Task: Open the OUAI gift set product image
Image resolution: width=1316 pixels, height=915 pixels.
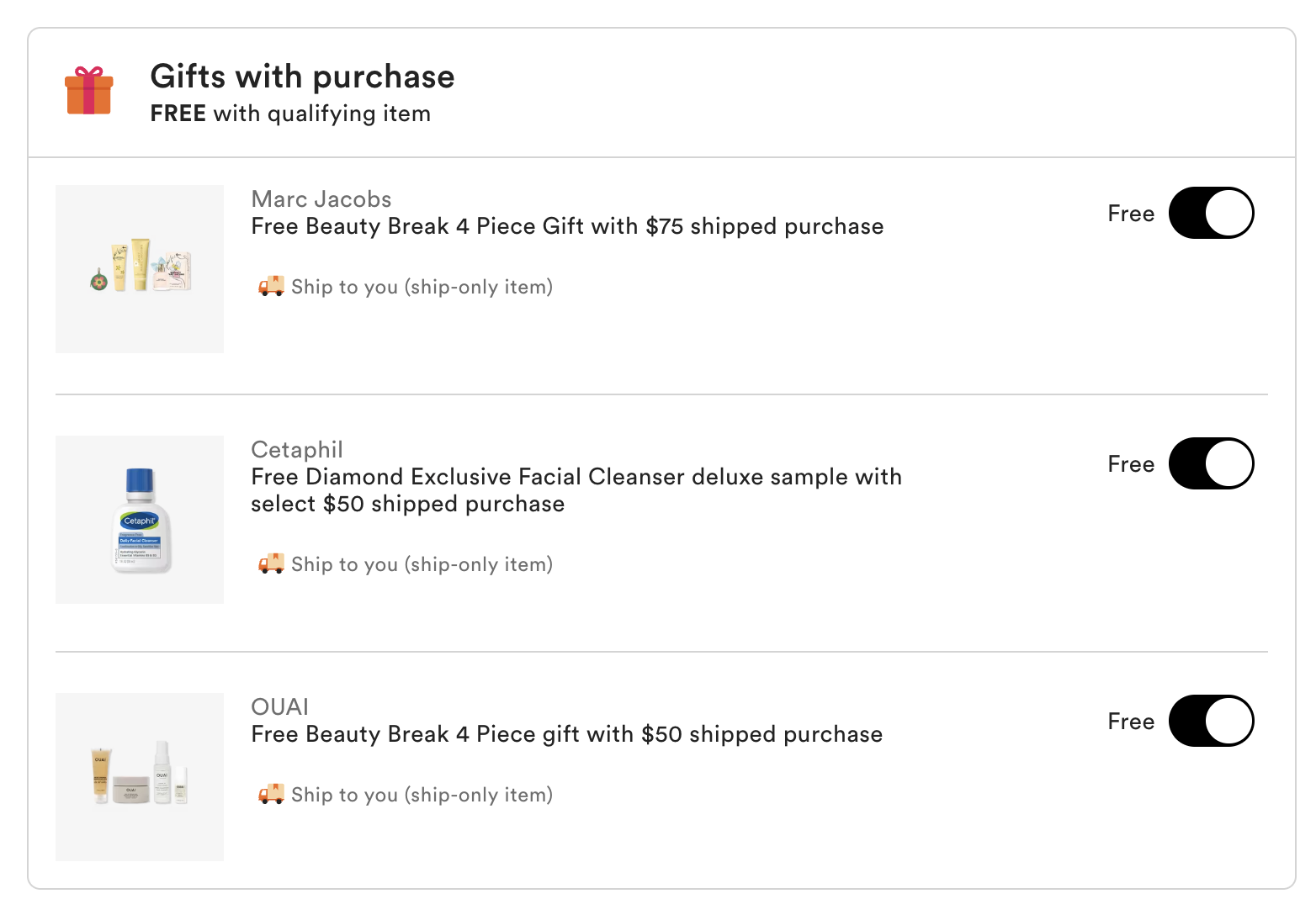Action: point(140,777)
